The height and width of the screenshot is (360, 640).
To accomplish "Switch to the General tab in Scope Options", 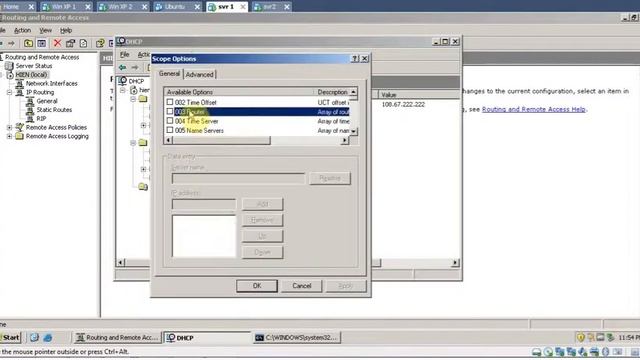I will click(169, 74).
